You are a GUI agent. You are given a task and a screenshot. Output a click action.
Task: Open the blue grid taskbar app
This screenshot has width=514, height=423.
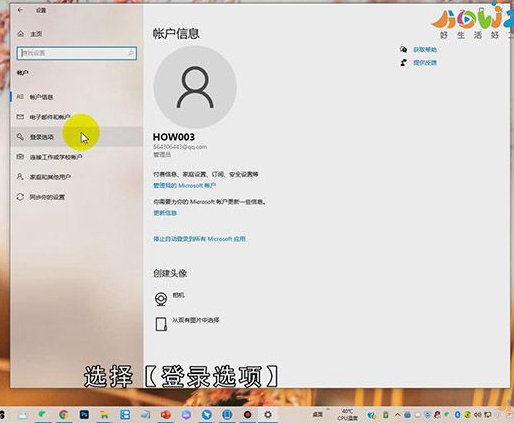125,414
